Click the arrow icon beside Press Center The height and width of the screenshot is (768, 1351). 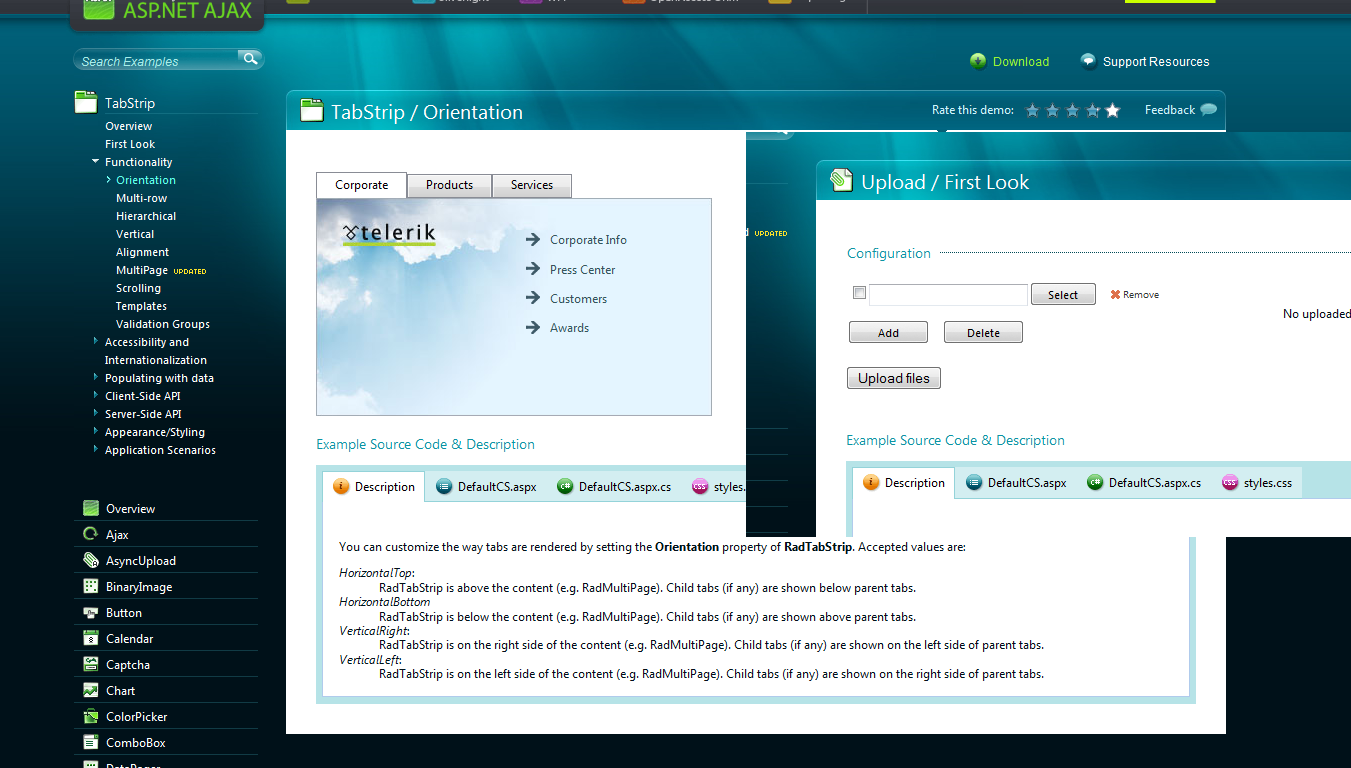533,269
